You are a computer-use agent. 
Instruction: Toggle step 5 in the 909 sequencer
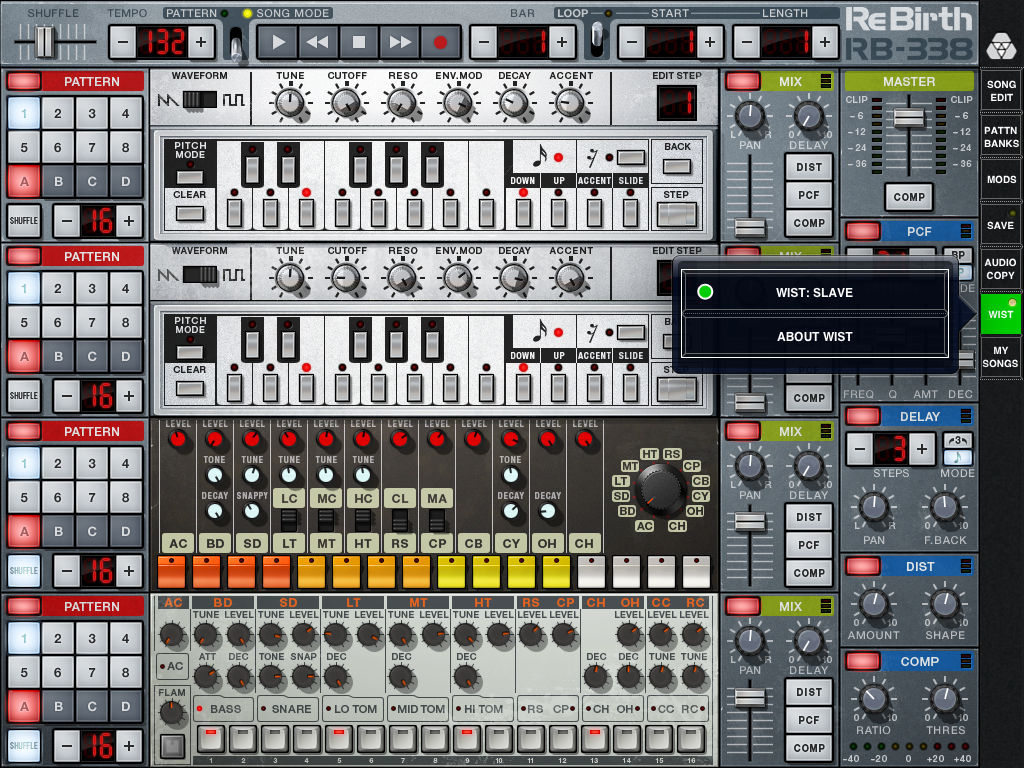tap(338, 739)
